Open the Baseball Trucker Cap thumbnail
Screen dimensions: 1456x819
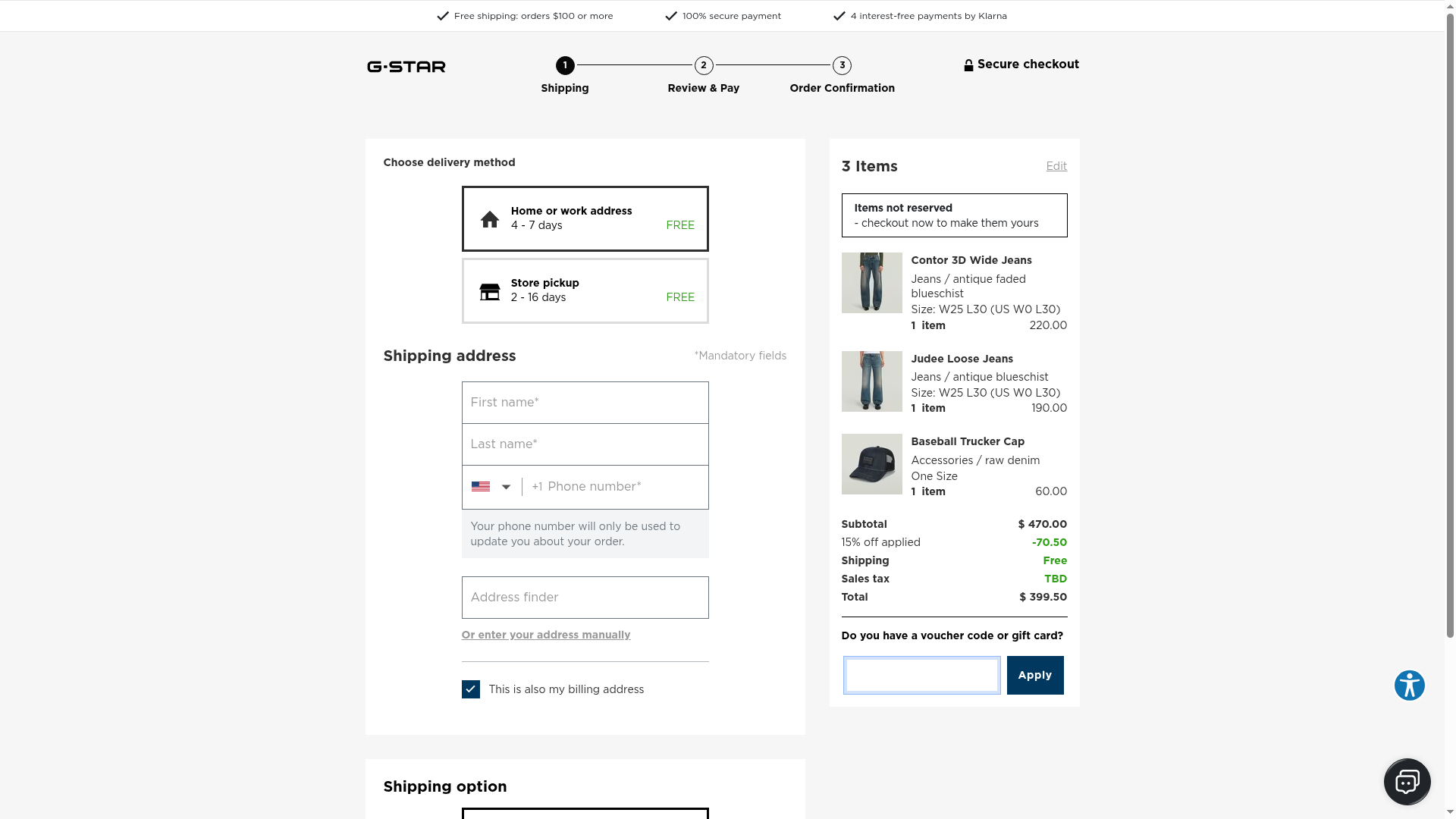(x=871, y=464)
